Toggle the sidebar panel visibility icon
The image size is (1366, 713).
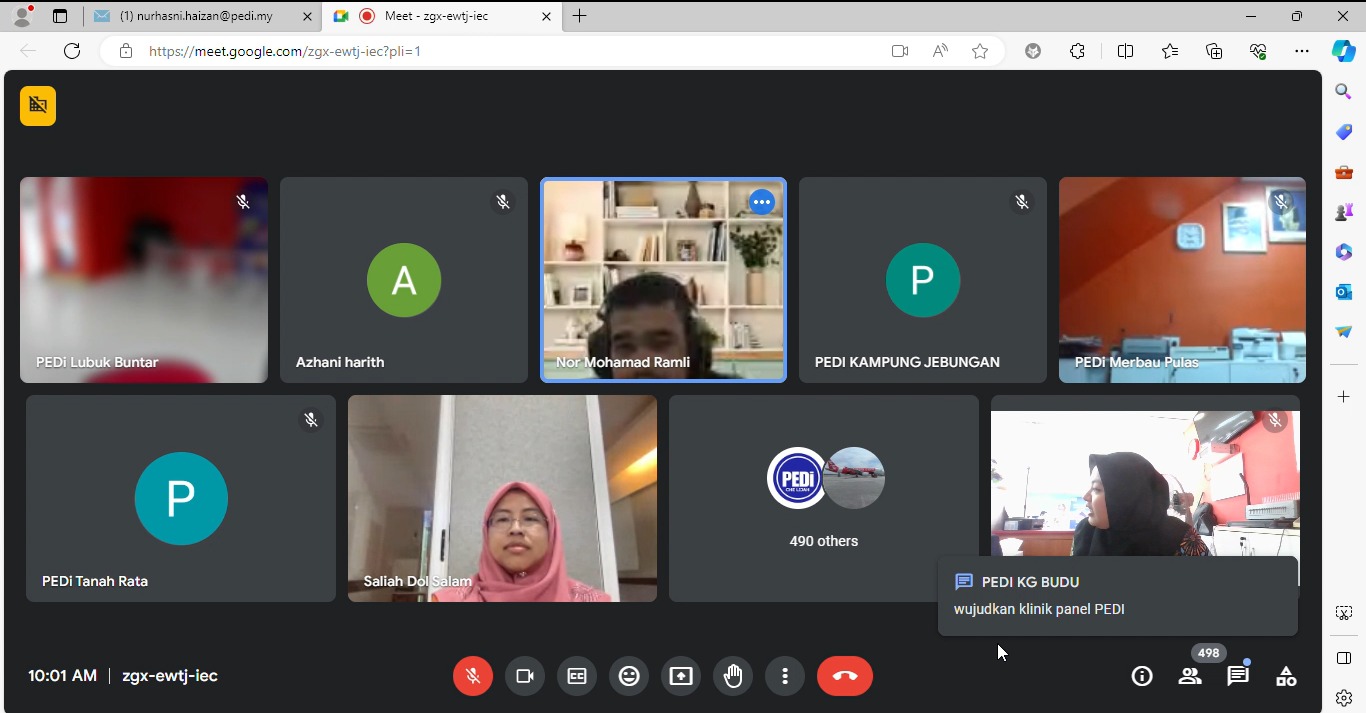(1344, 658)
